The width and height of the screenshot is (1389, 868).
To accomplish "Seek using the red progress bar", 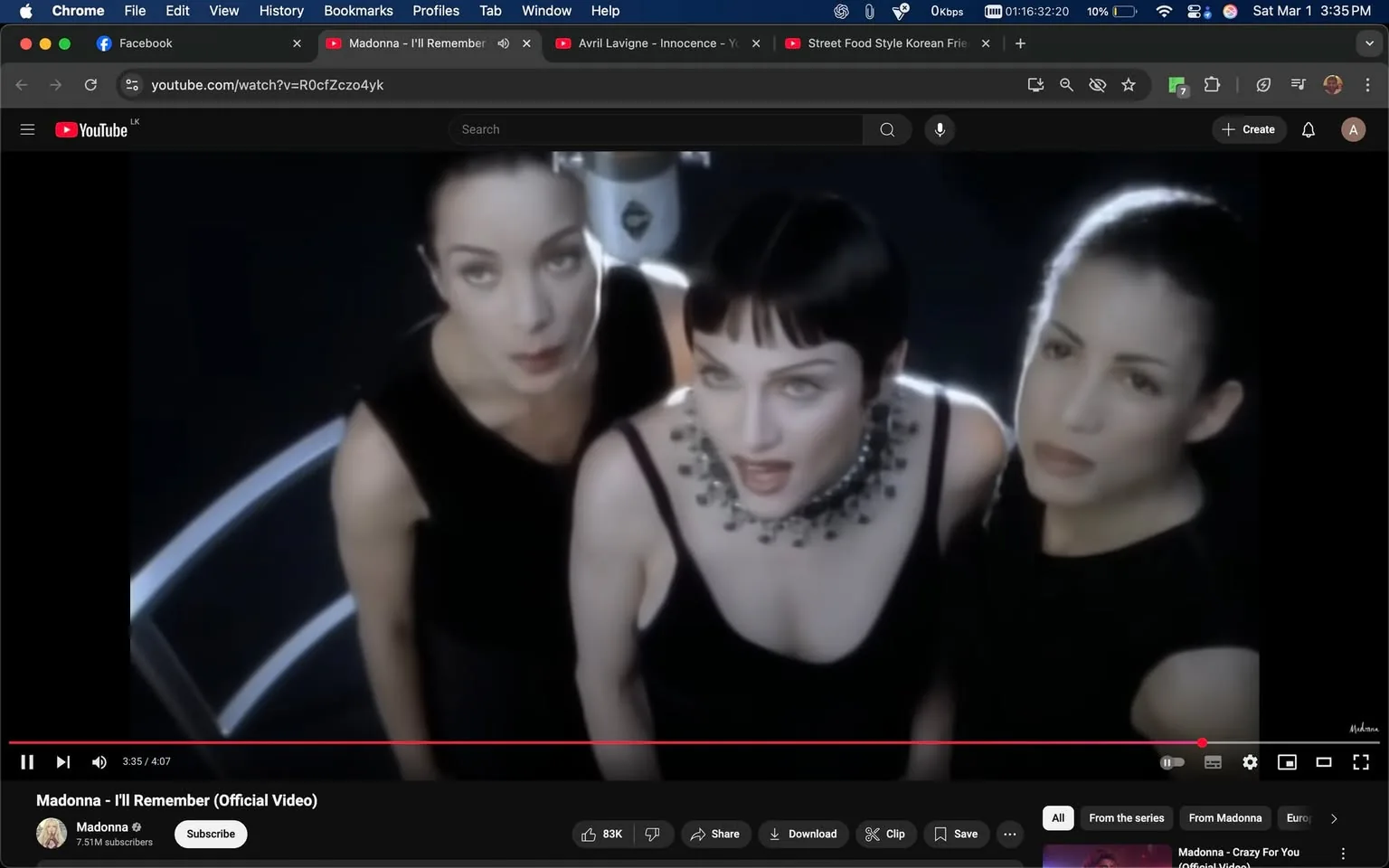I will pyautogui.click(x=633, y=742).
